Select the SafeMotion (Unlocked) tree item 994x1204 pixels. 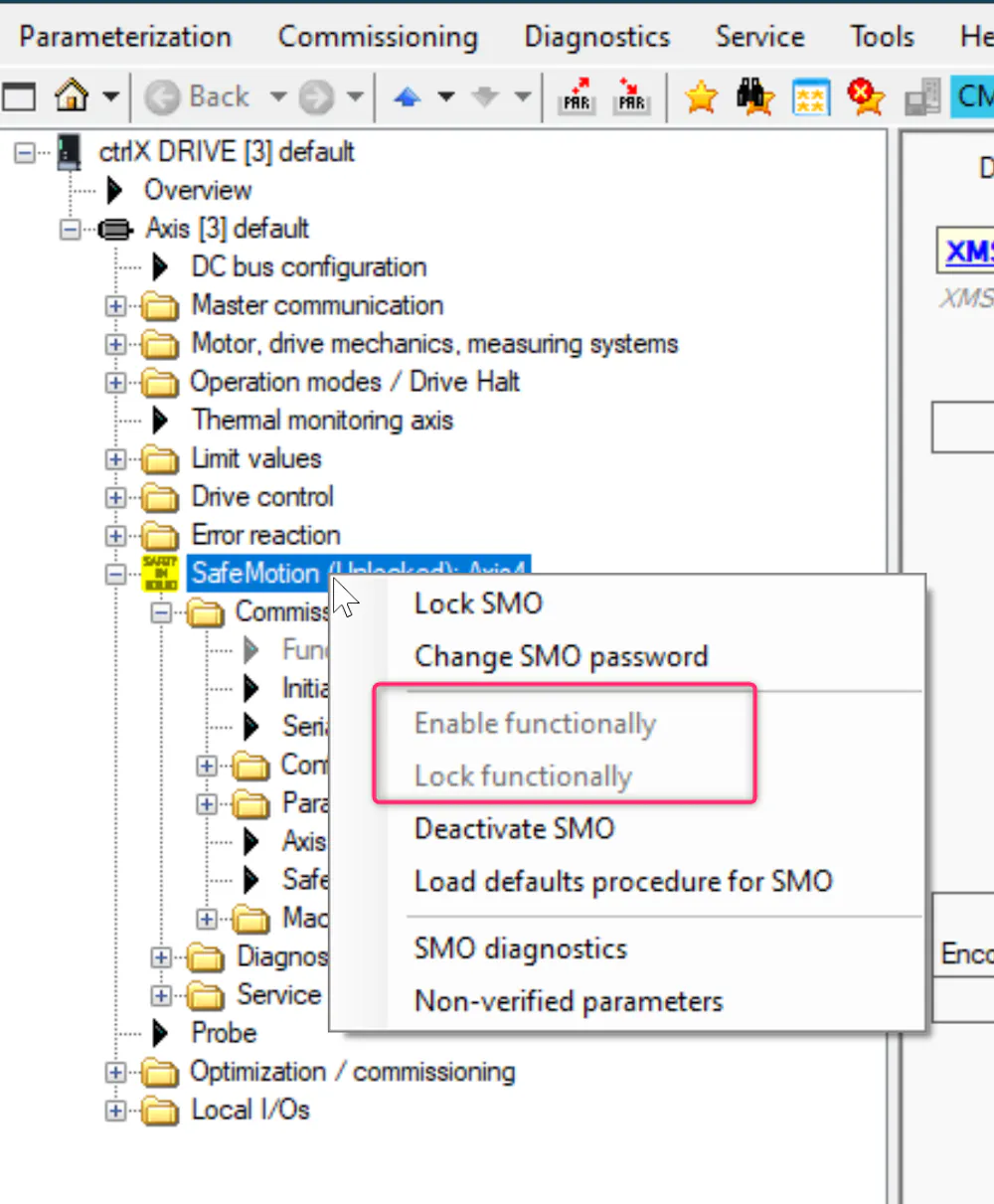[x=359, y=573]
